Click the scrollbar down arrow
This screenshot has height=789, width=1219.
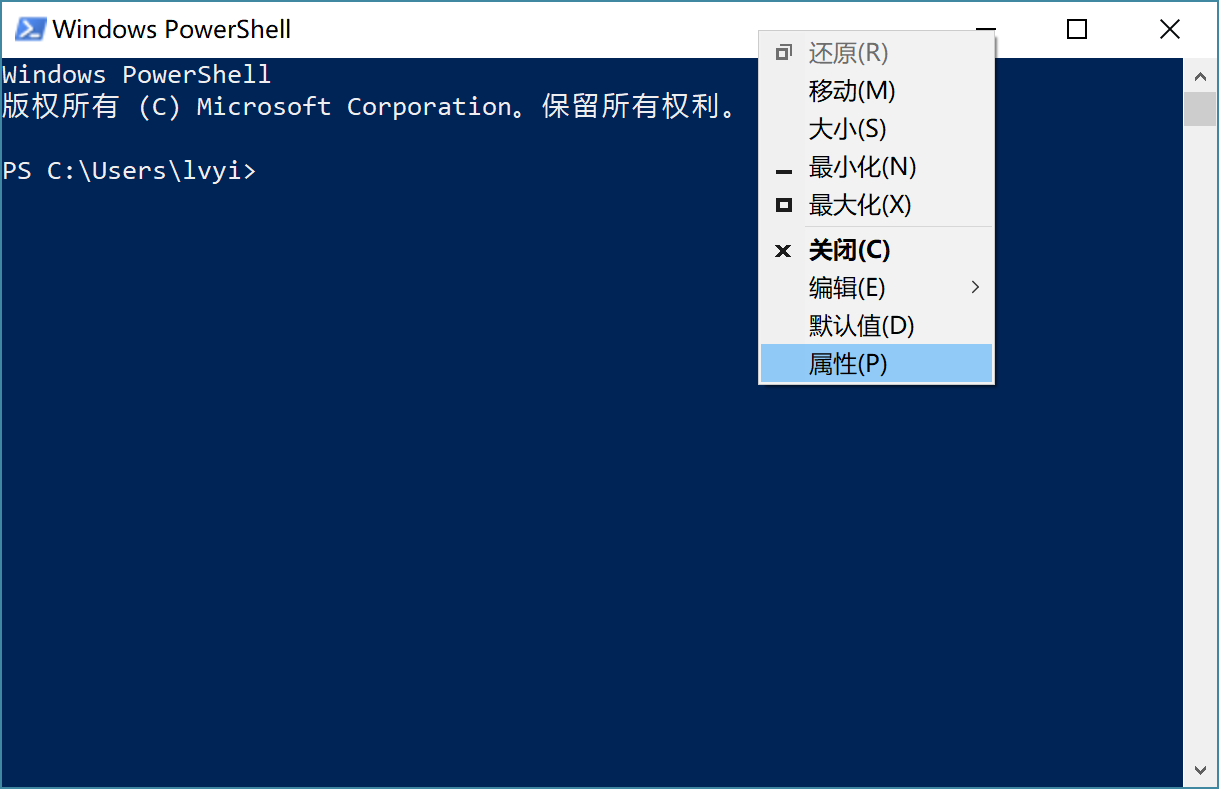coord(1200,770)
